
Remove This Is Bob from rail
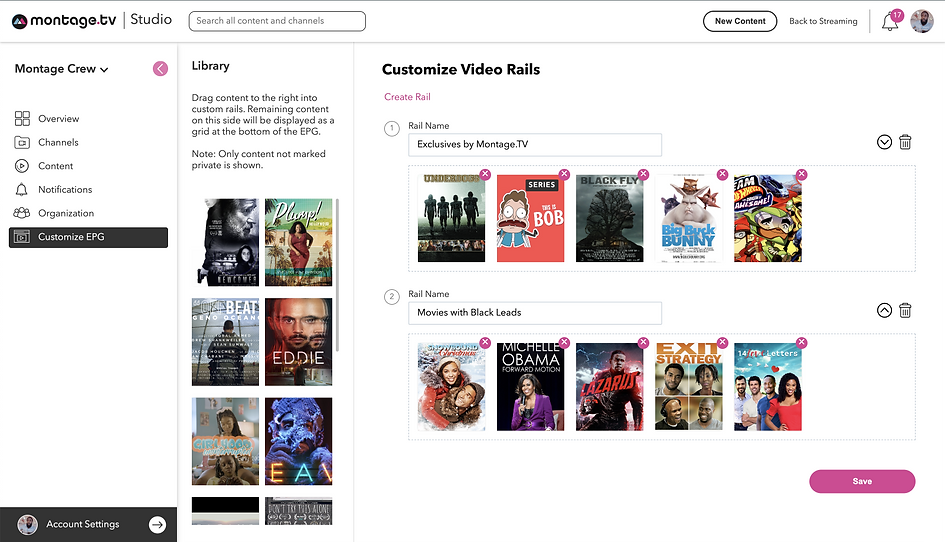click(x=564, y=174)
